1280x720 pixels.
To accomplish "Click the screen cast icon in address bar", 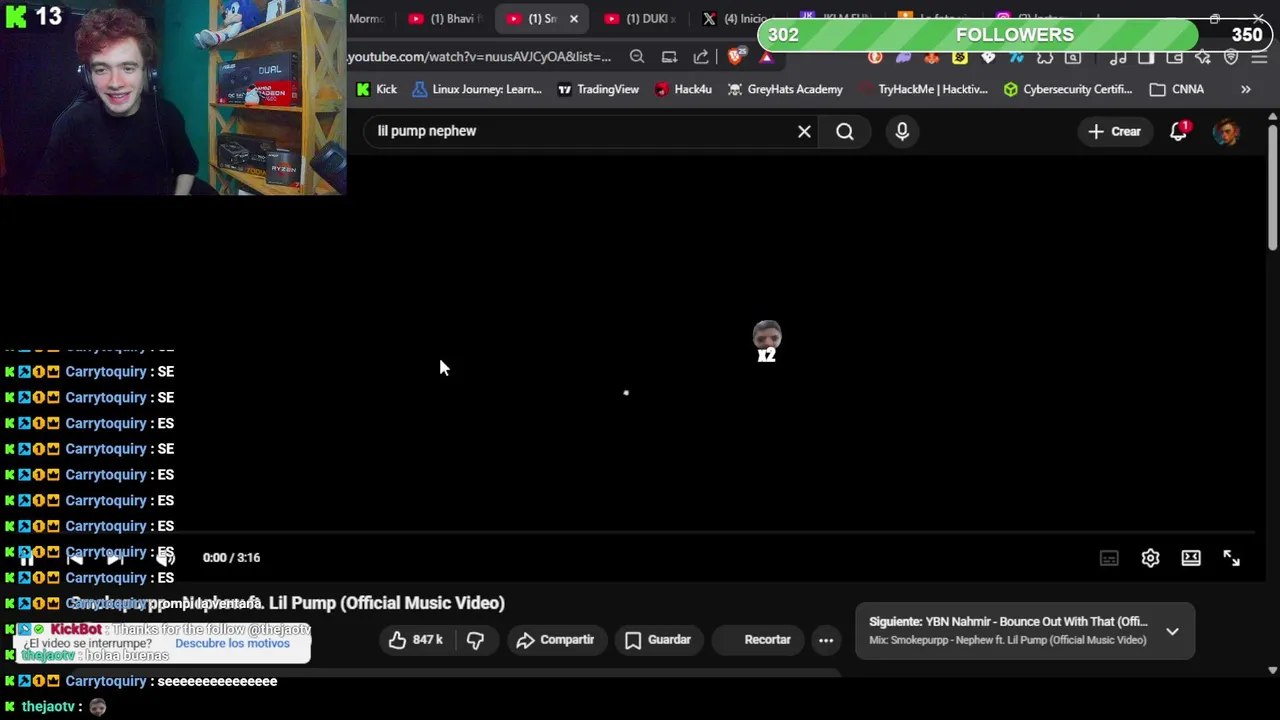I will [669, 57].
